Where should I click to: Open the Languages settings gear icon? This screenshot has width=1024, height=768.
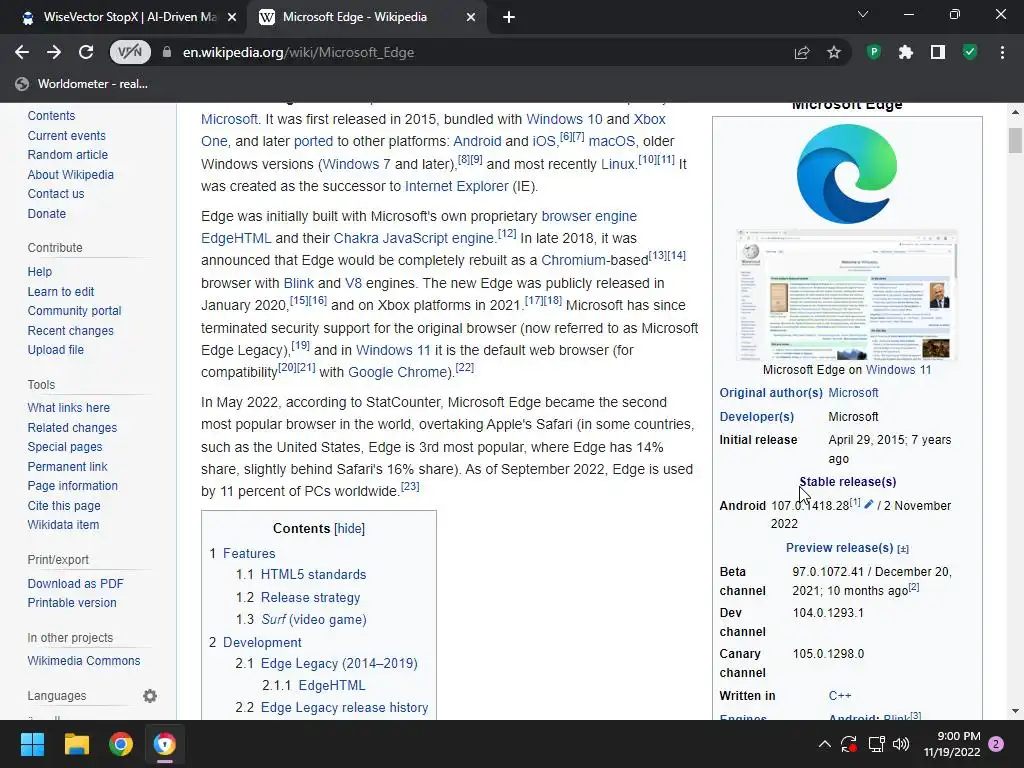150,696
